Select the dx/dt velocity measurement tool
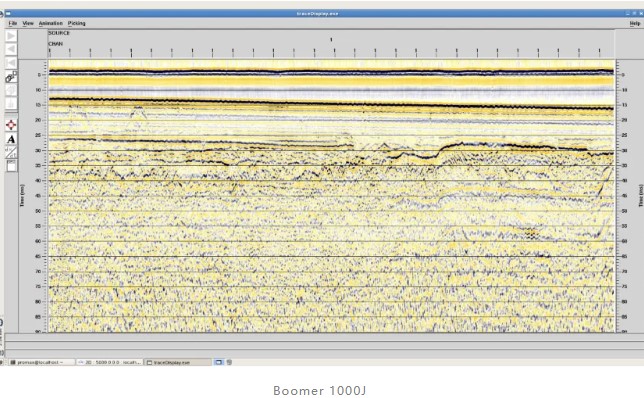Viewport: 644px width, 398px height. click(x=11, y=152)
